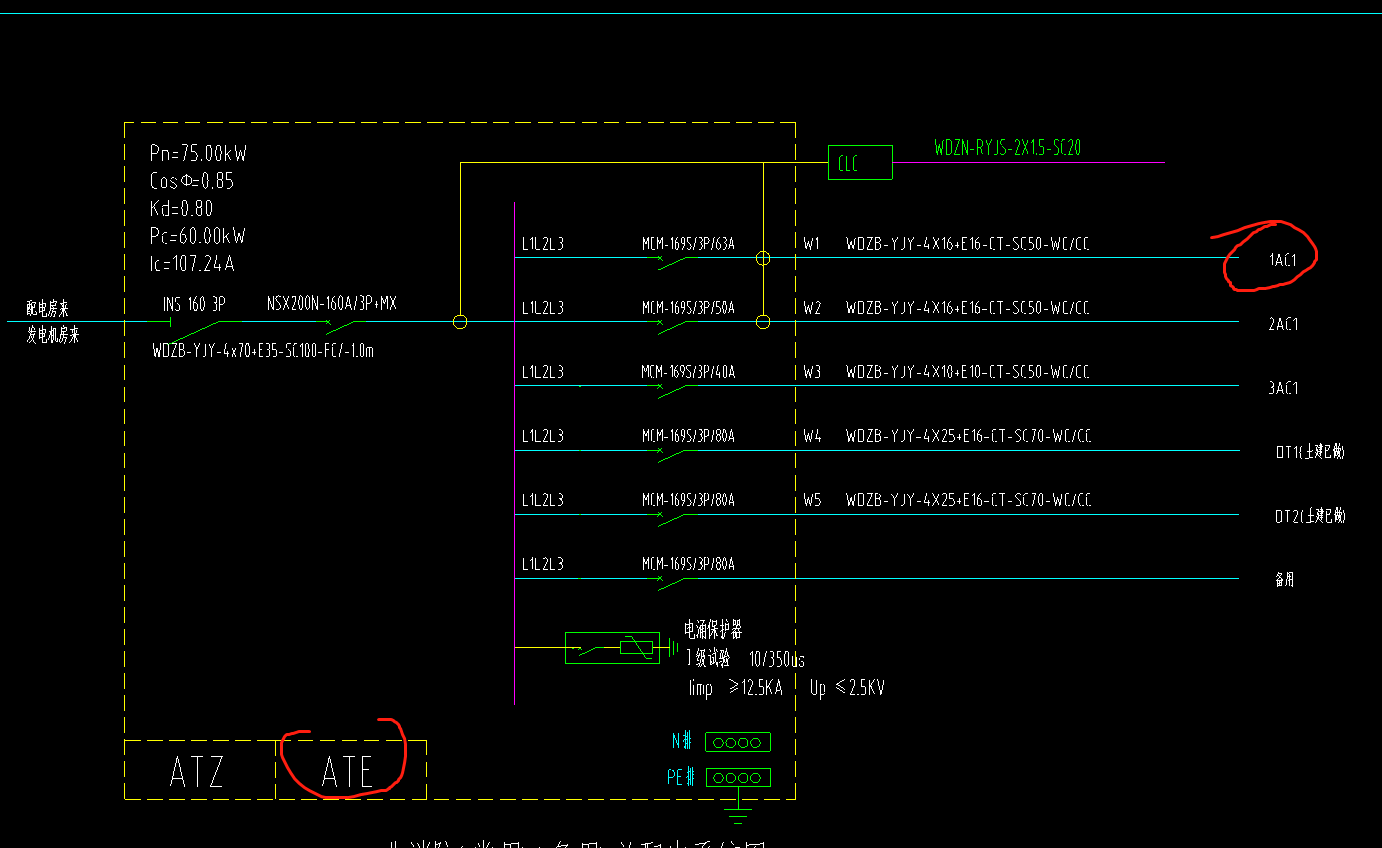
Task: Click the W4 circuit number
Action: (x=811, y=436)
